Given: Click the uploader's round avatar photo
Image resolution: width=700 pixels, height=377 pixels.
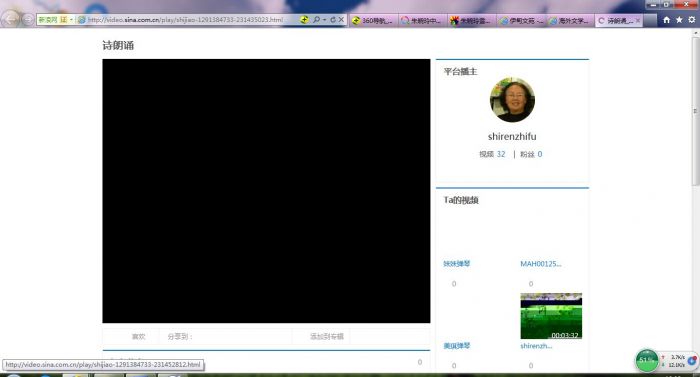Looking at the screenshot, I should pyautogui.click(x=512, y=100).
